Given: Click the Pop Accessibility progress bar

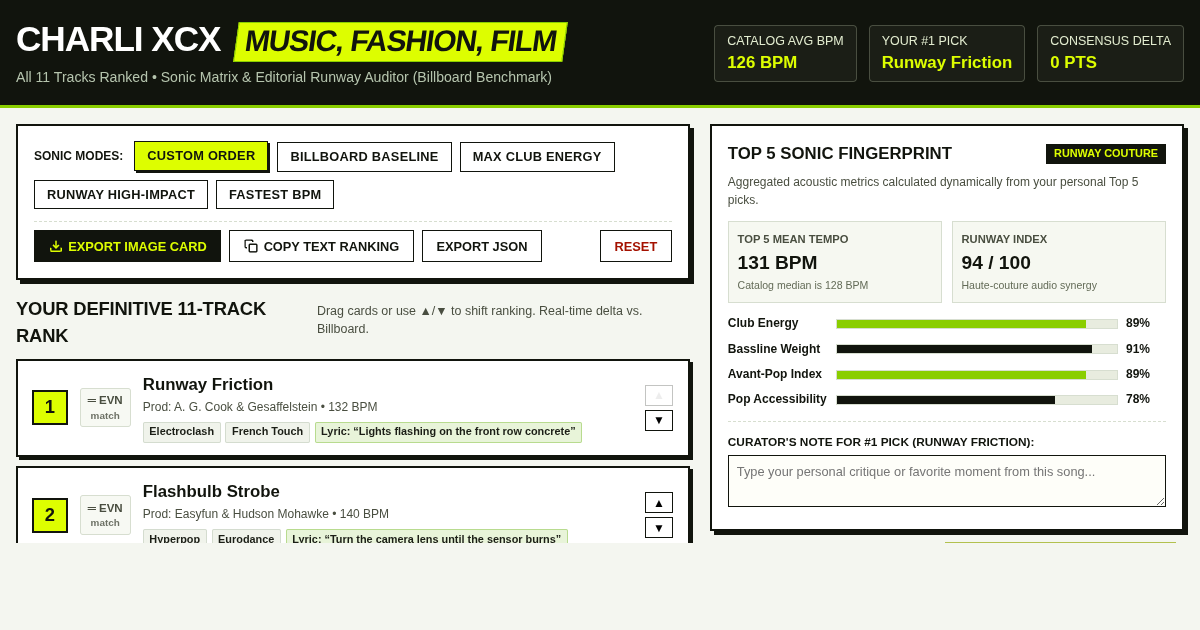Looking at the screenshot, I should 977,400.
